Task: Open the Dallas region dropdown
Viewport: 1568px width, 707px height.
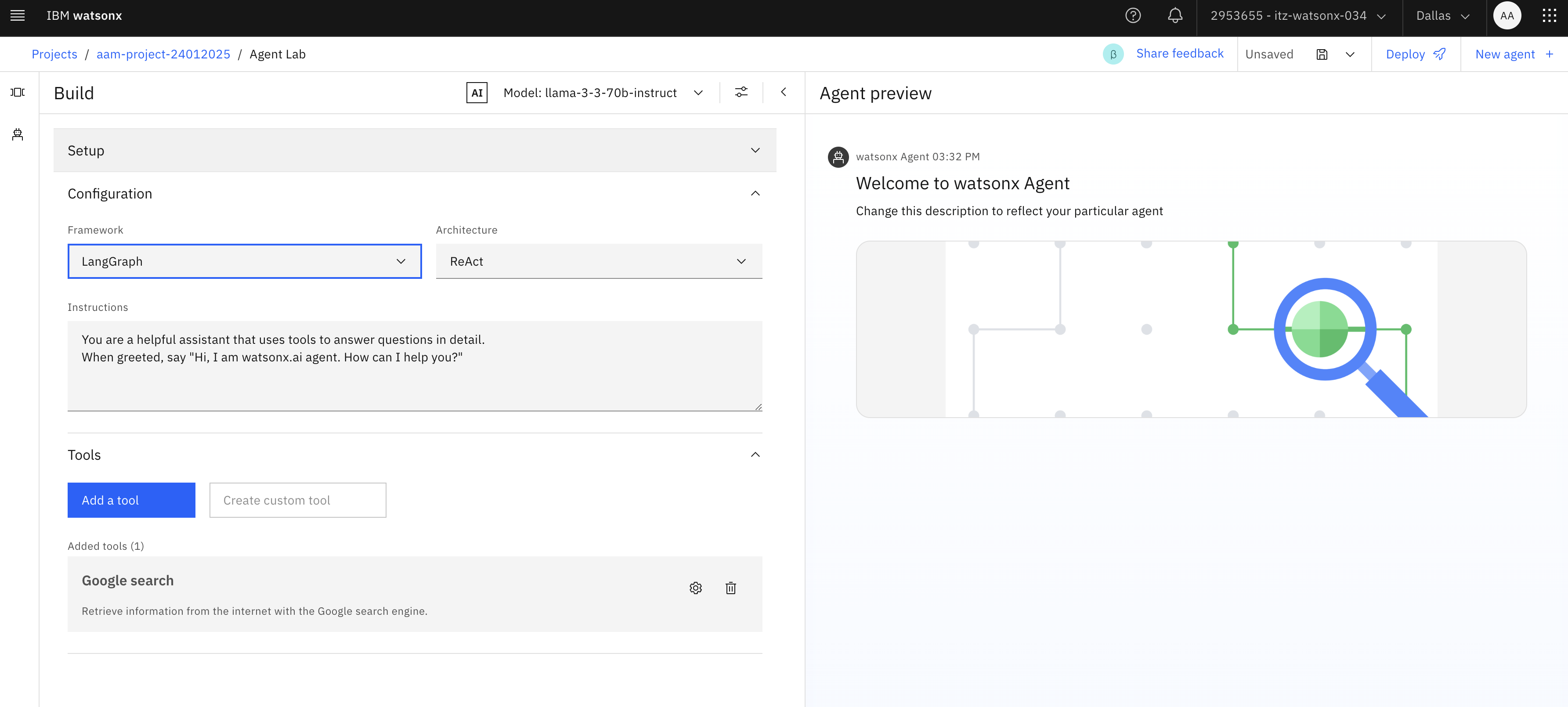Action: click(x=1444, y=16)
